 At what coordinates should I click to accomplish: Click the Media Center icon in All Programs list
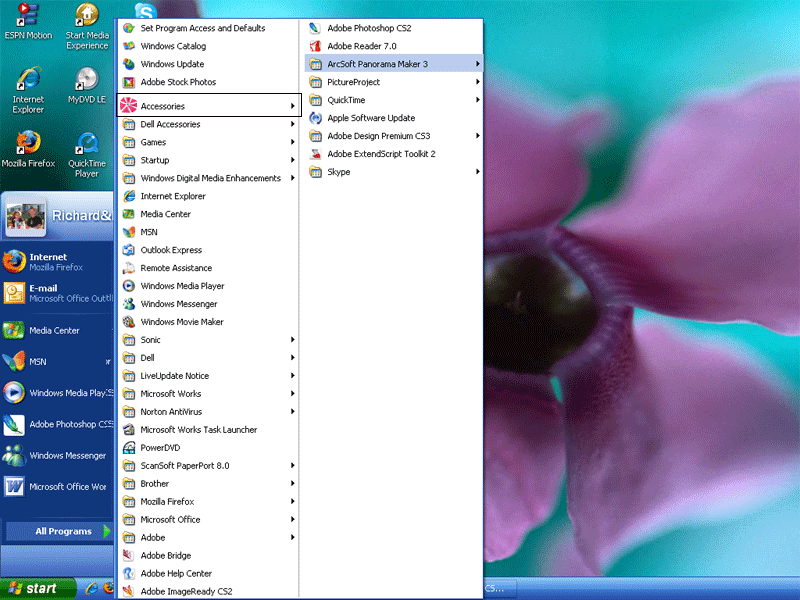(x=129, y=214)
